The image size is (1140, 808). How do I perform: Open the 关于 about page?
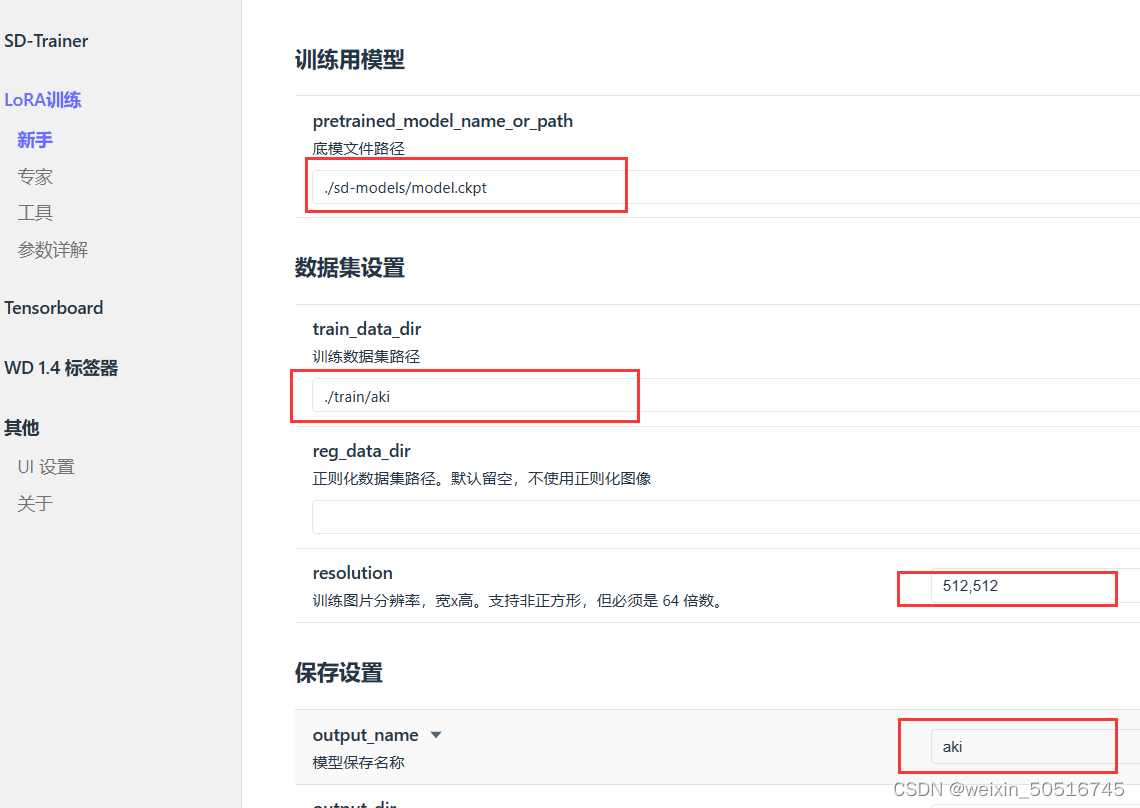pos(35,503)
